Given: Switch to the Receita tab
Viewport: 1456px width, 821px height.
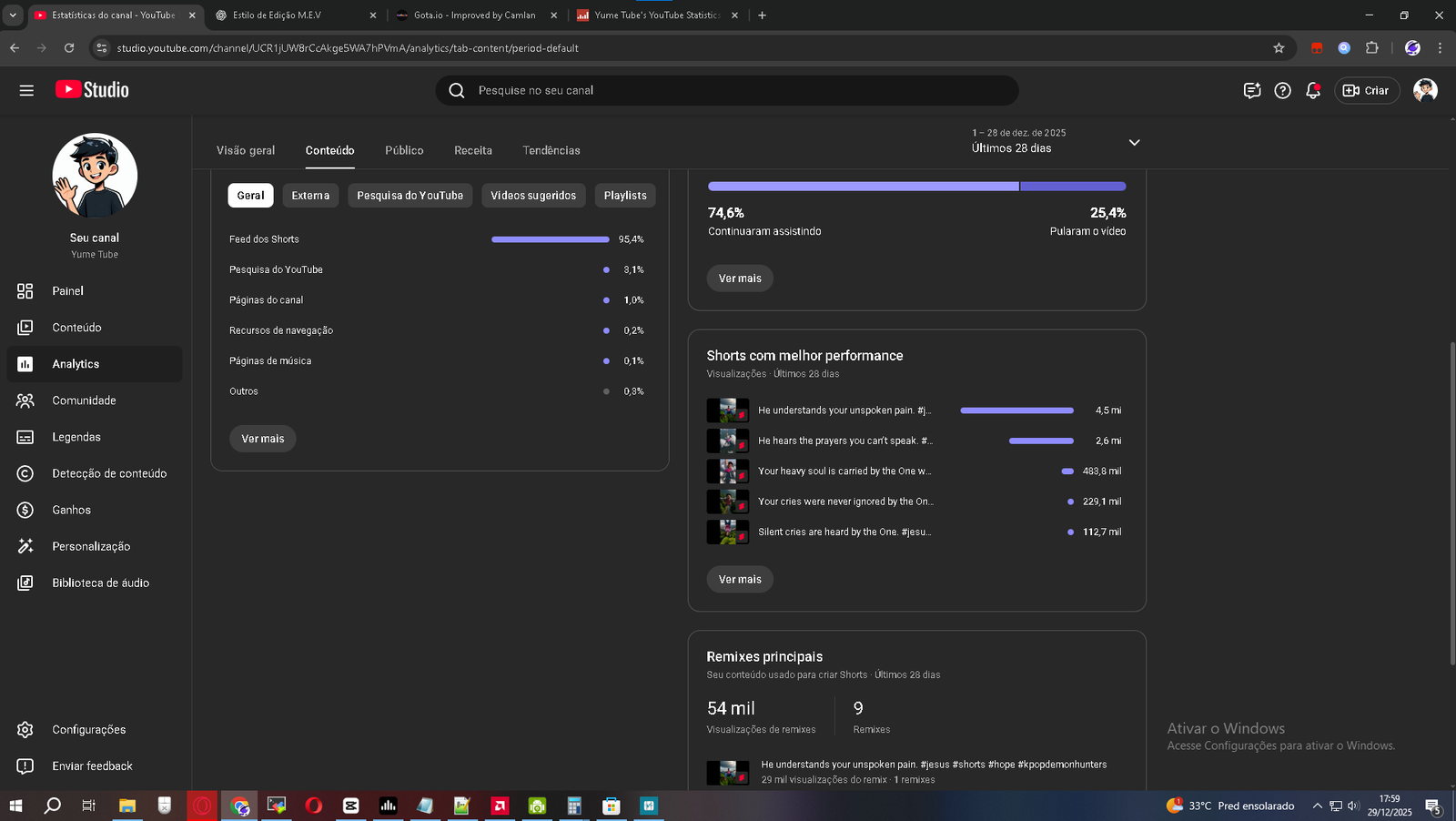Looking at the screenshot, I should pyautogui.click(x=473, y=150).
